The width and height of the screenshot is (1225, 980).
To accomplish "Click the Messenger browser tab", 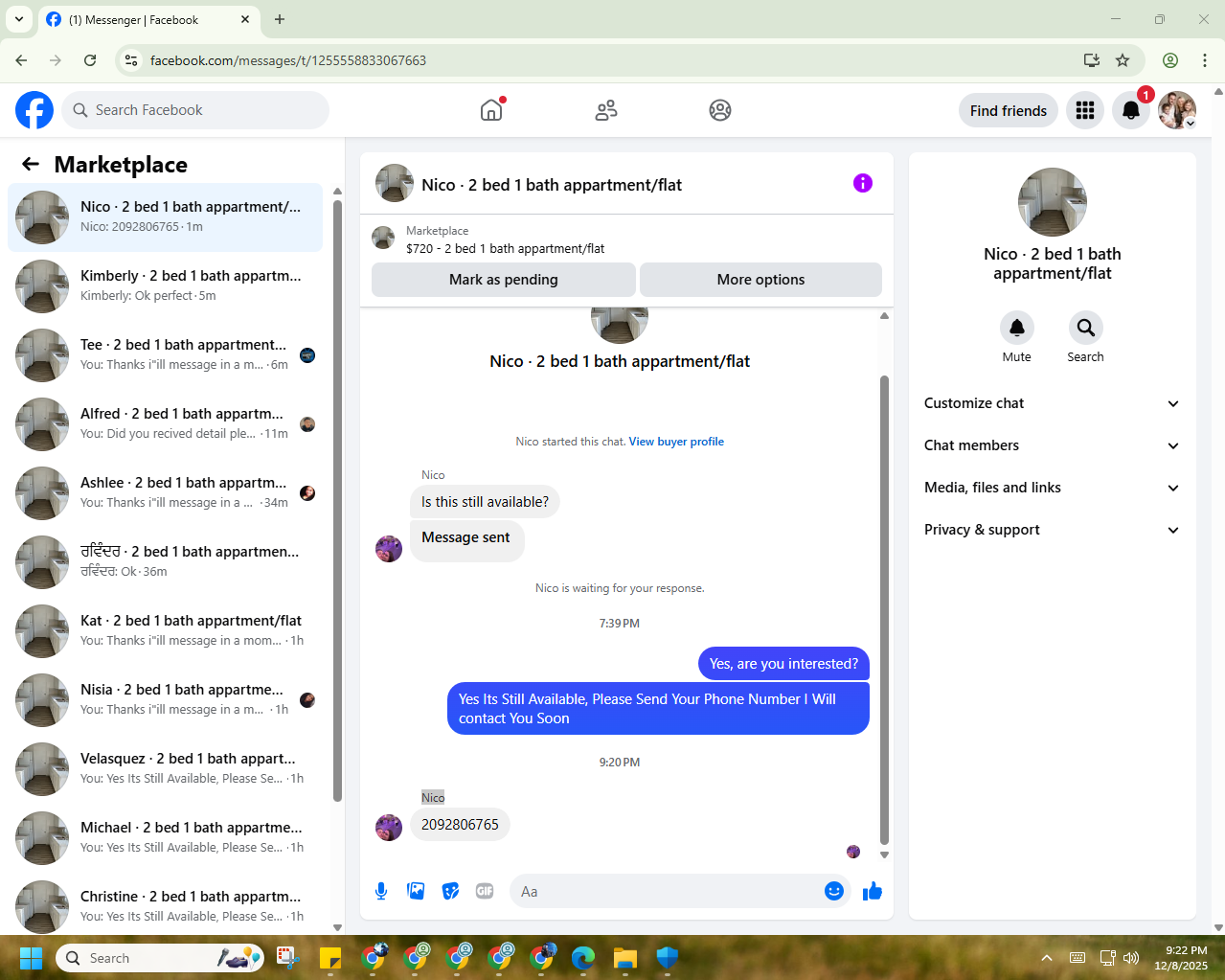I will point(148,19).
